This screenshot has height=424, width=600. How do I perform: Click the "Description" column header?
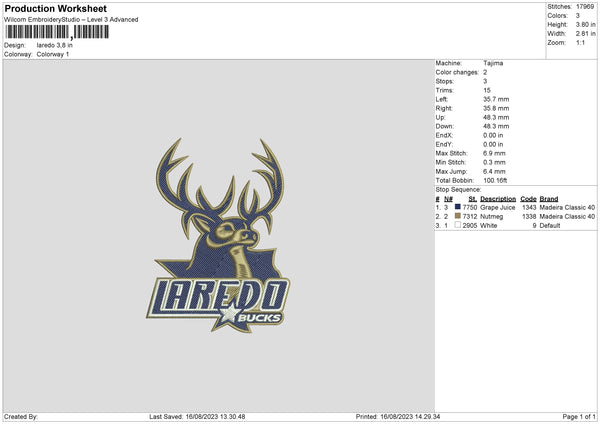tap(498, 199)
